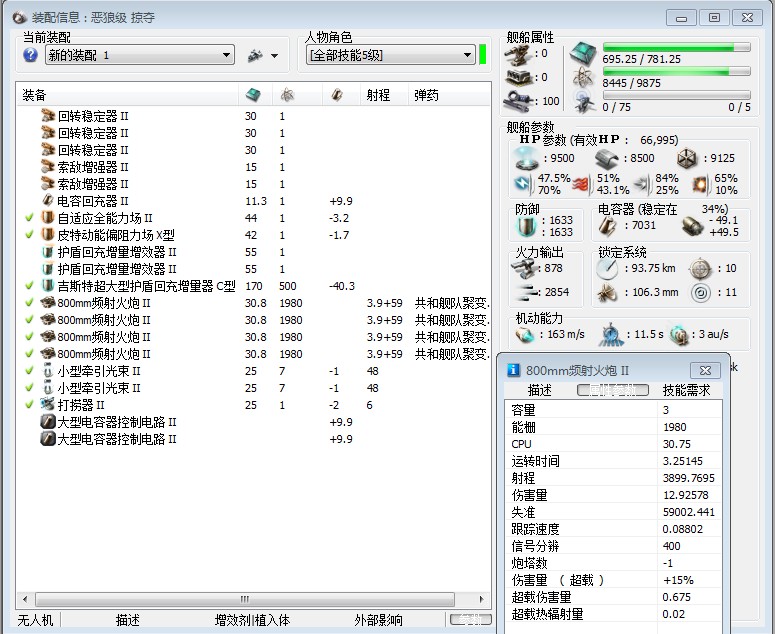Click the hull structure icon showing 9125
This screenshot has width=775, height=634.
[x=687, y=158]
